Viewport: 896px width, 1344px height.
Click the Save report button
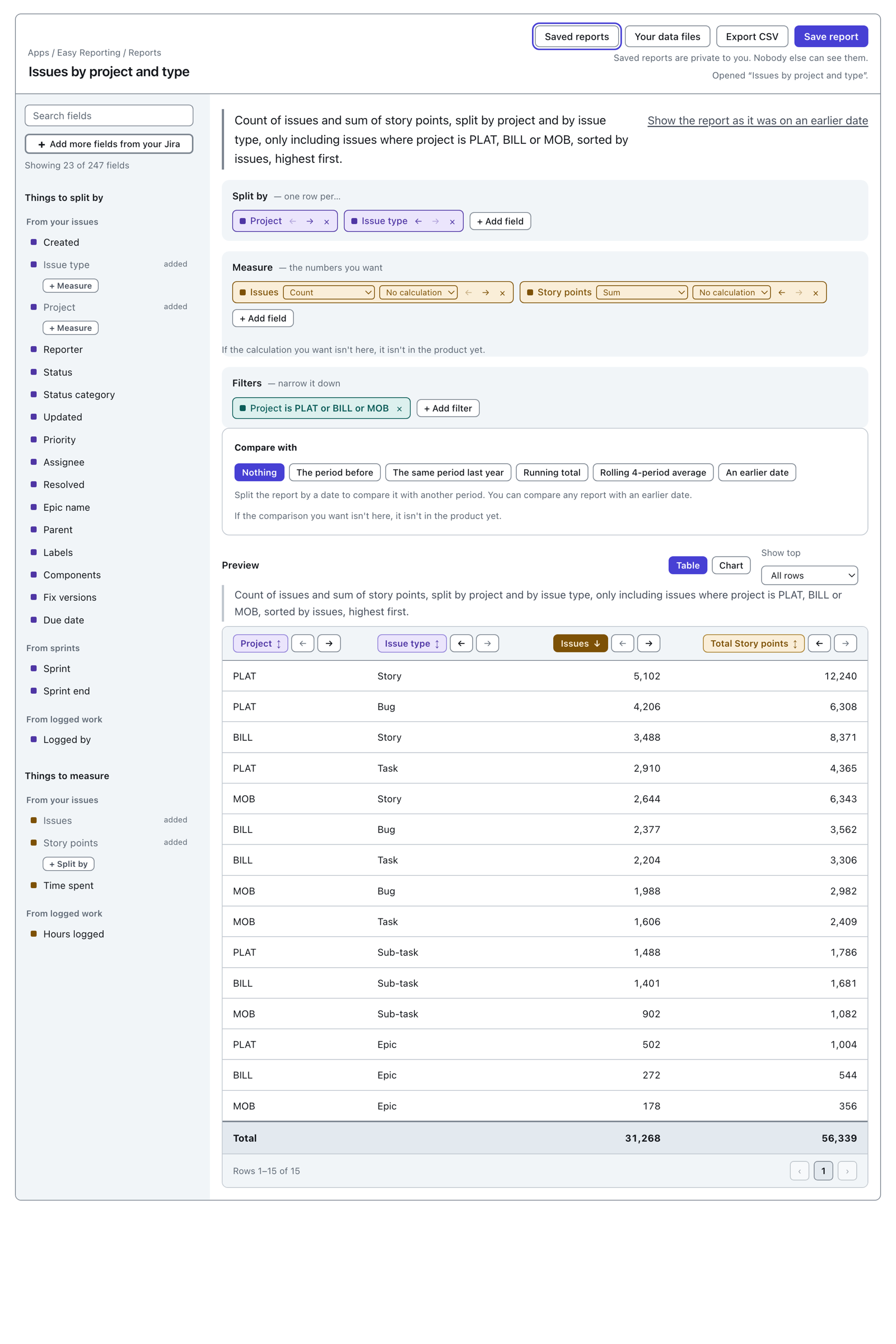[x=831, y=36]
